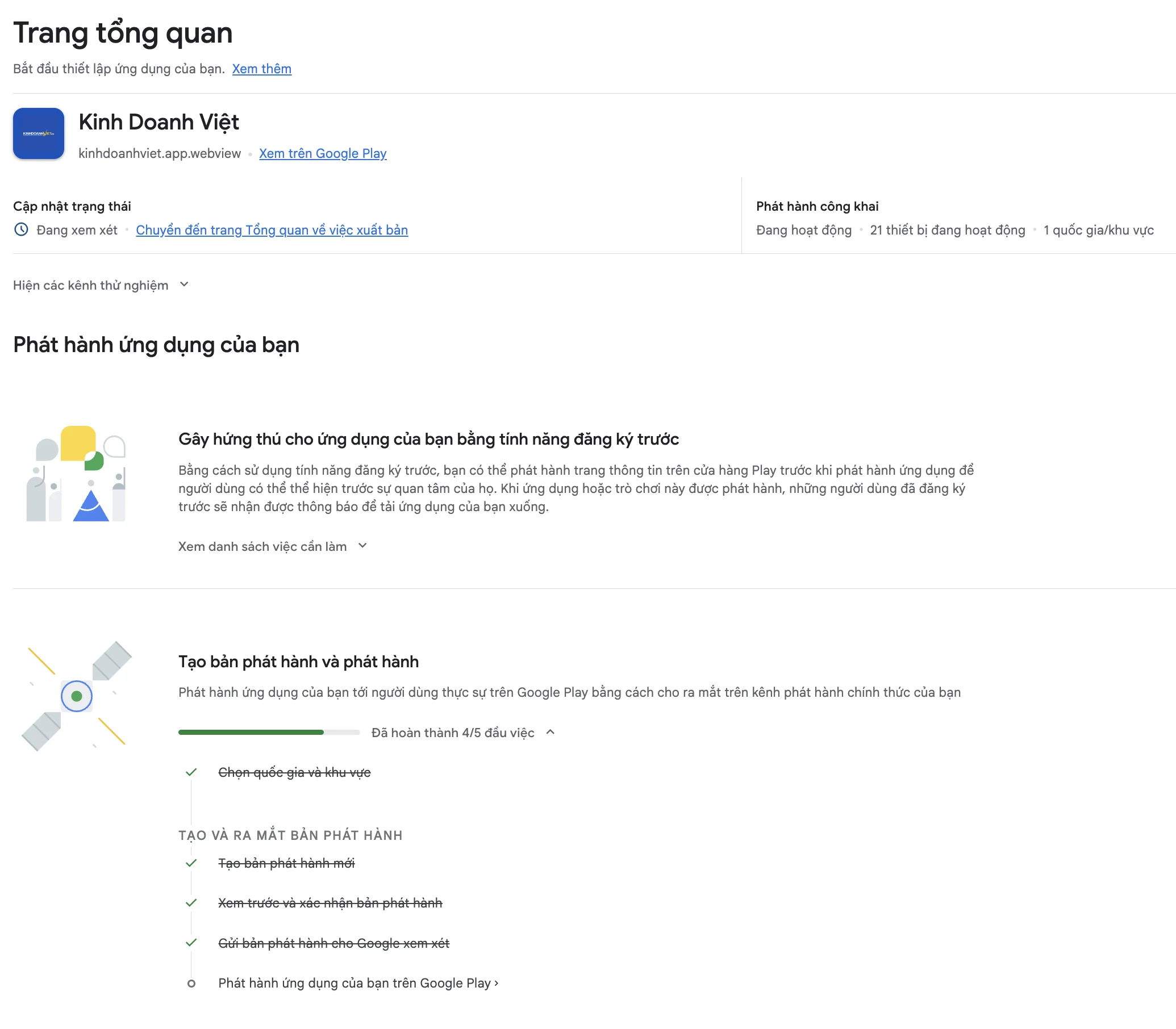1176x1029 pixels.
Task: Click checkmark beside Tạo bản phát hành mới
Action: (x=191, y=863)
